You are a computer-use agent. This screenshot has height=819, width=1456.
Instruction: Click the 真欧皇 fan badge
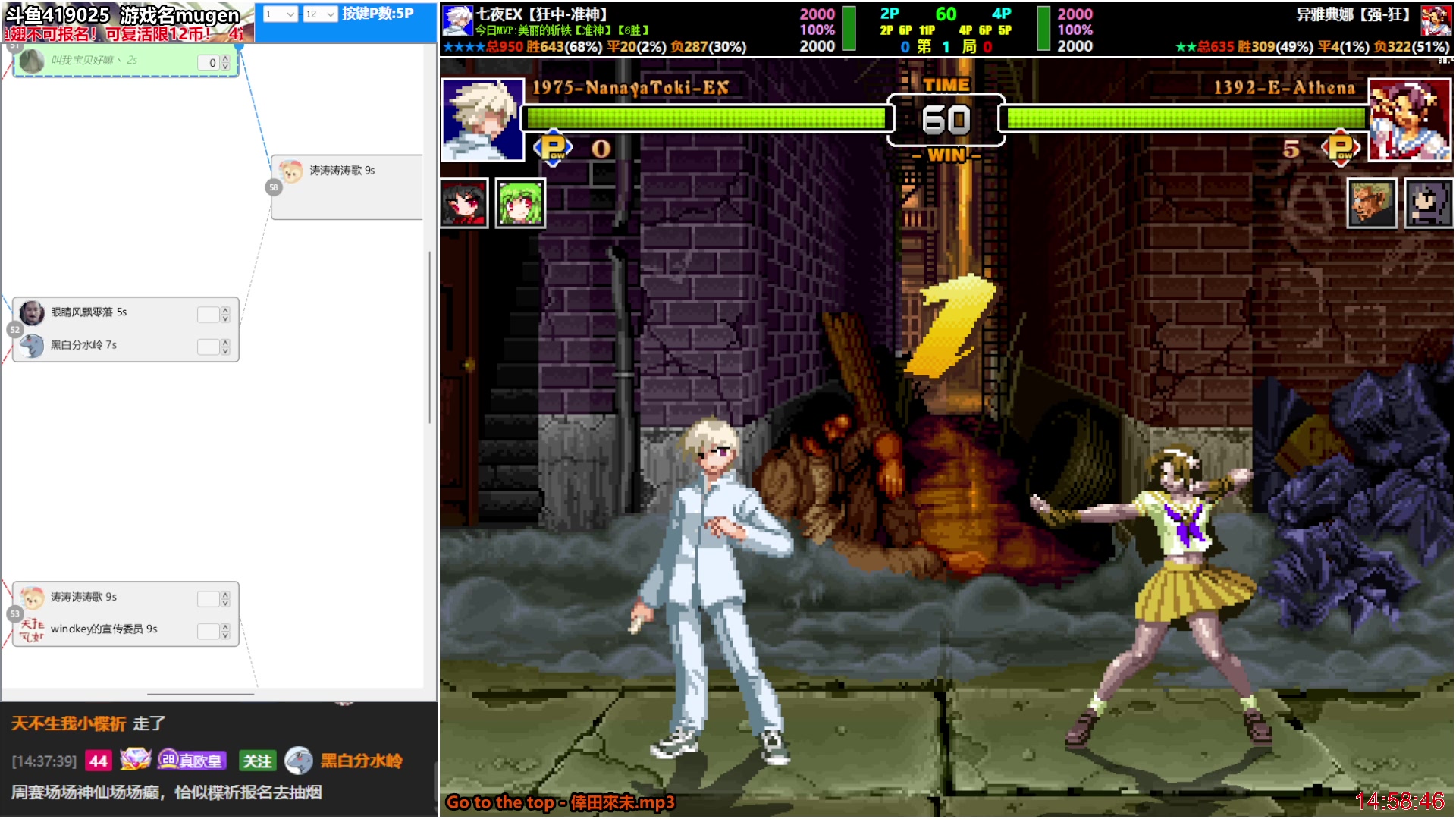pyautogui.click(x=192, y=761)
